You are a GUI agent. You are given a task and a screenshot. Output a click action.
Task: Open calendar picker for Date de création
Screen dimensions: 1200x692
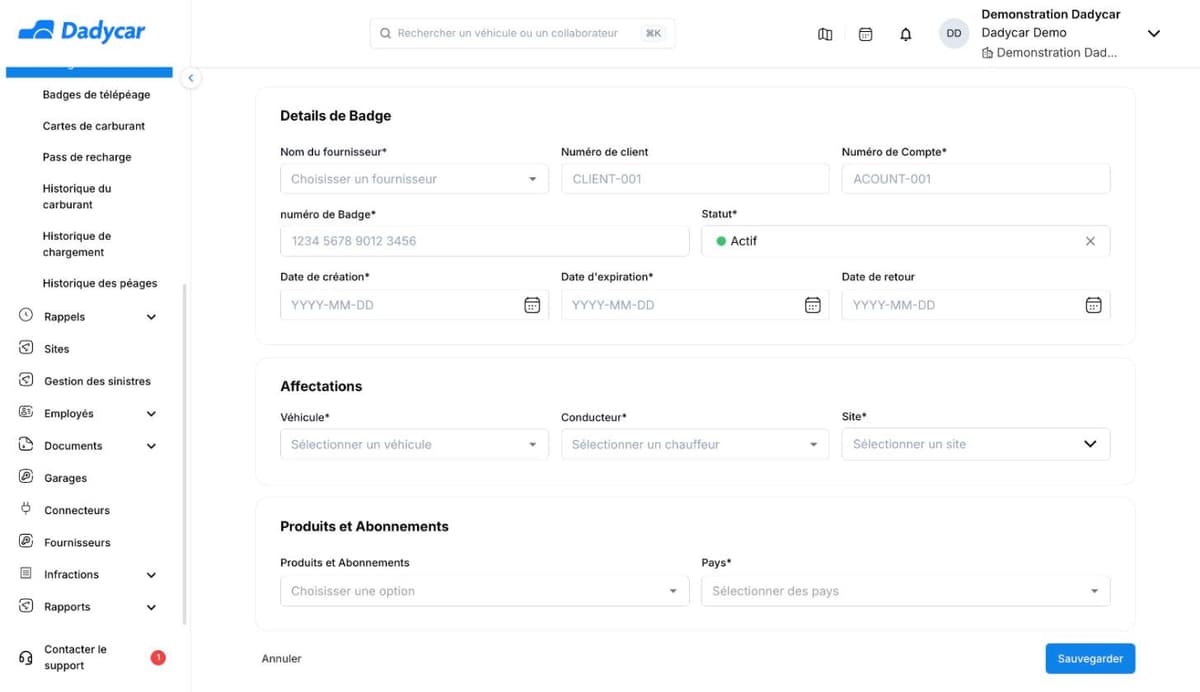pos(532,305)
